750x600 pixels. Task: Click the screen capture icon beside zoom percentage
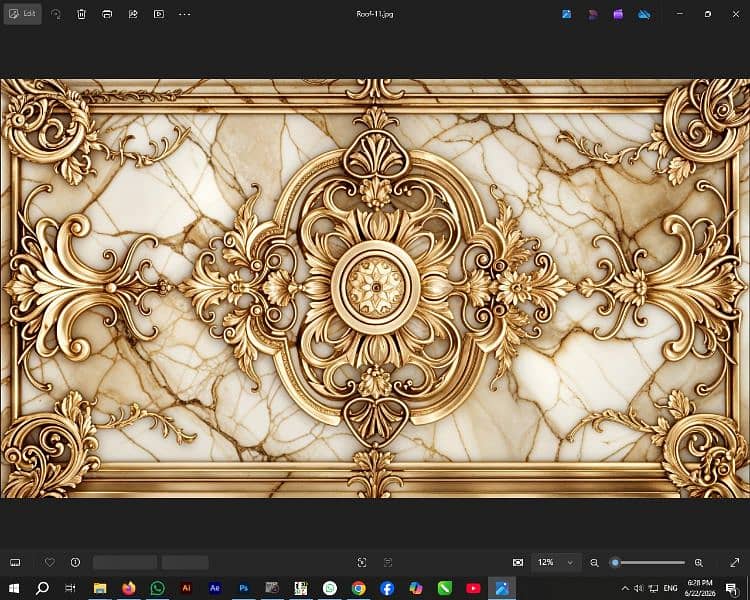coord(518,563)
